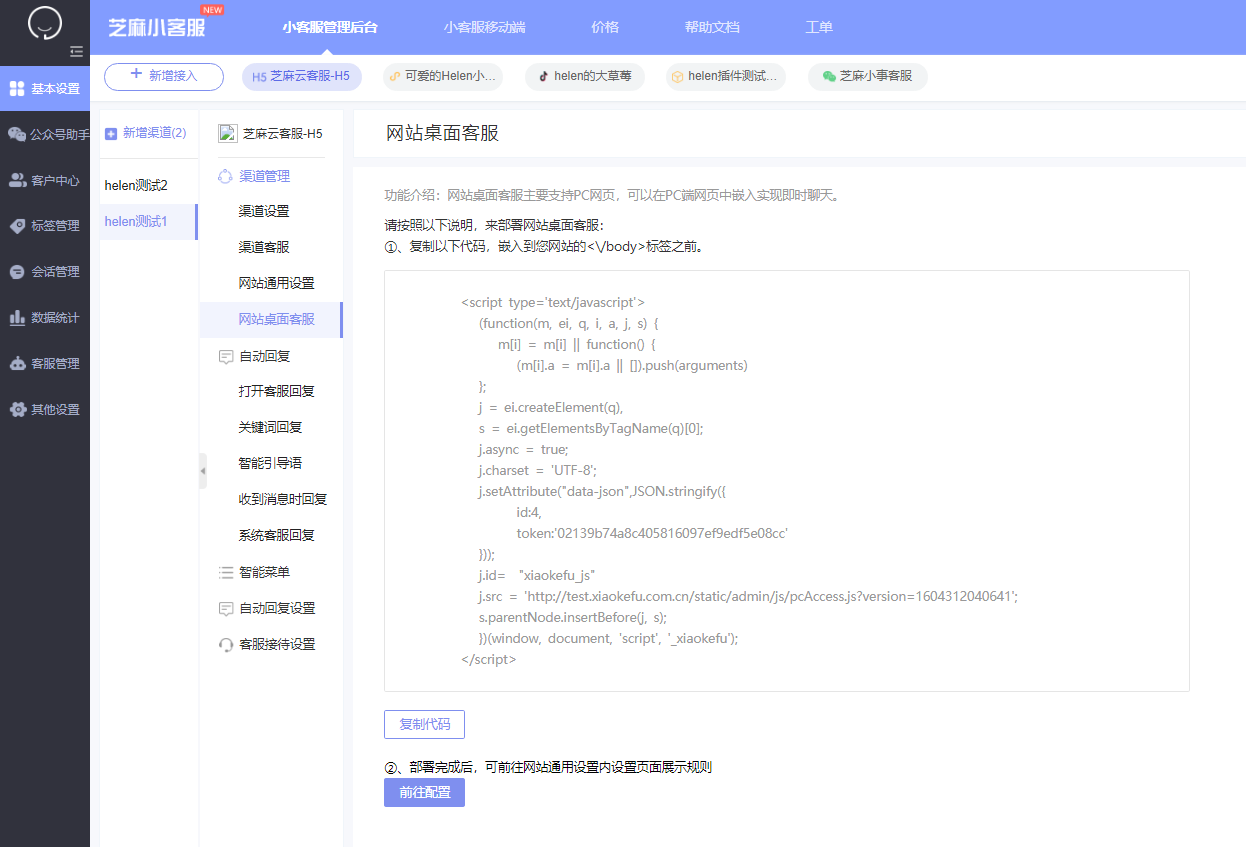Click the opening script tag line
Screen dimensions: 1246x847
[x=553, y=302]
